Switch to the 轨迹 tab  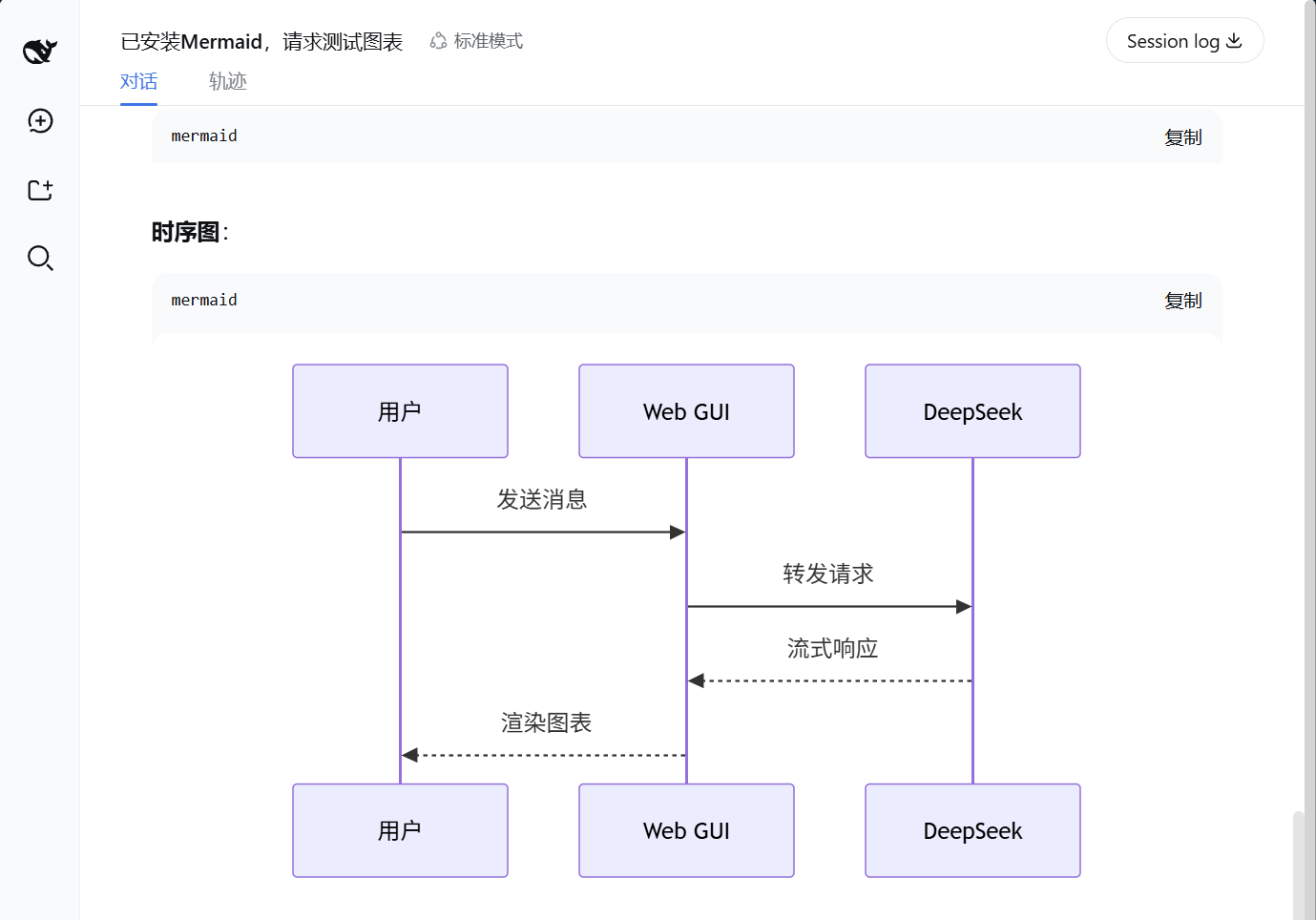228,82
